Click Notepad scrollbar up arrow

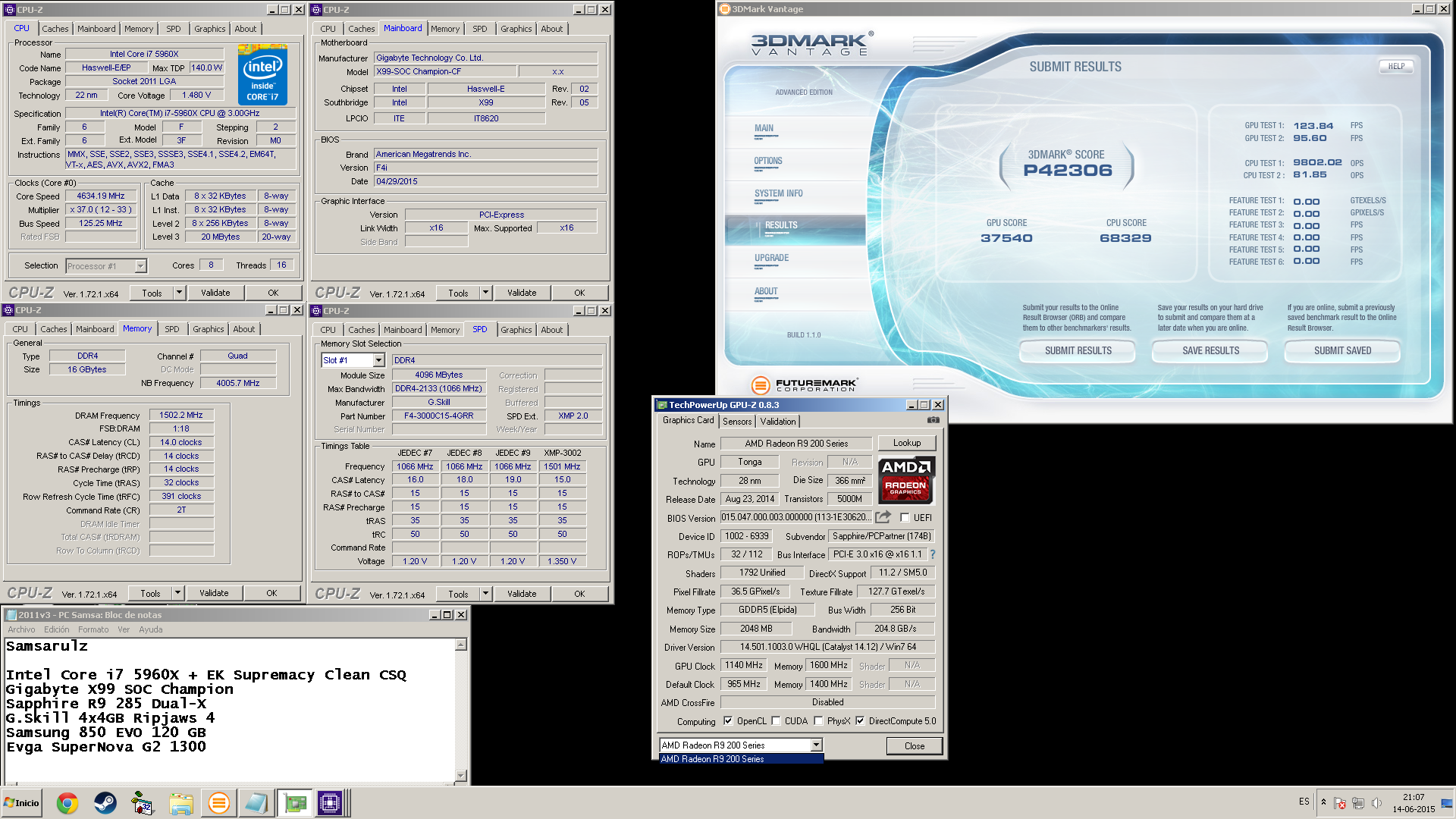[x=461, y=645]
